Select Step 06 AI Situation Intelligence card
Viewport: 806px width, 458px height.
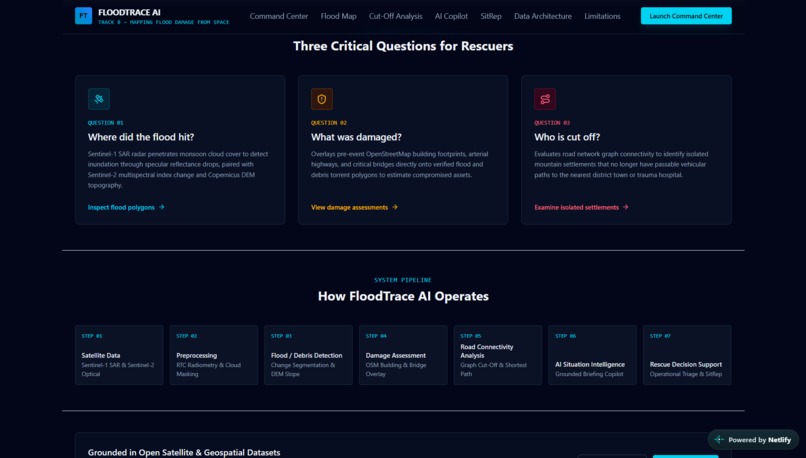coord(592,355)
